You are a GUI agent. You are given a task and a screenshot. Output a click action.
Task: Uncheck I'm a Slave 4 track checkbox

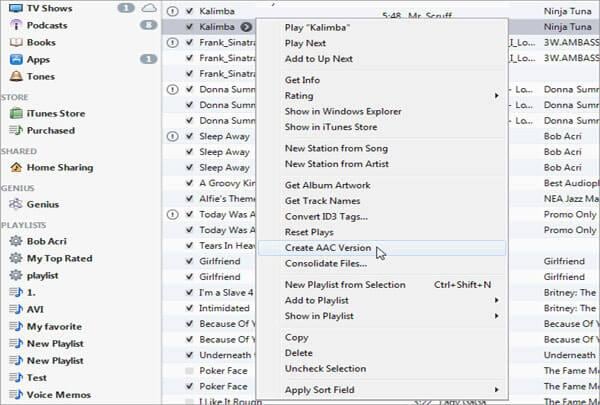189,292
